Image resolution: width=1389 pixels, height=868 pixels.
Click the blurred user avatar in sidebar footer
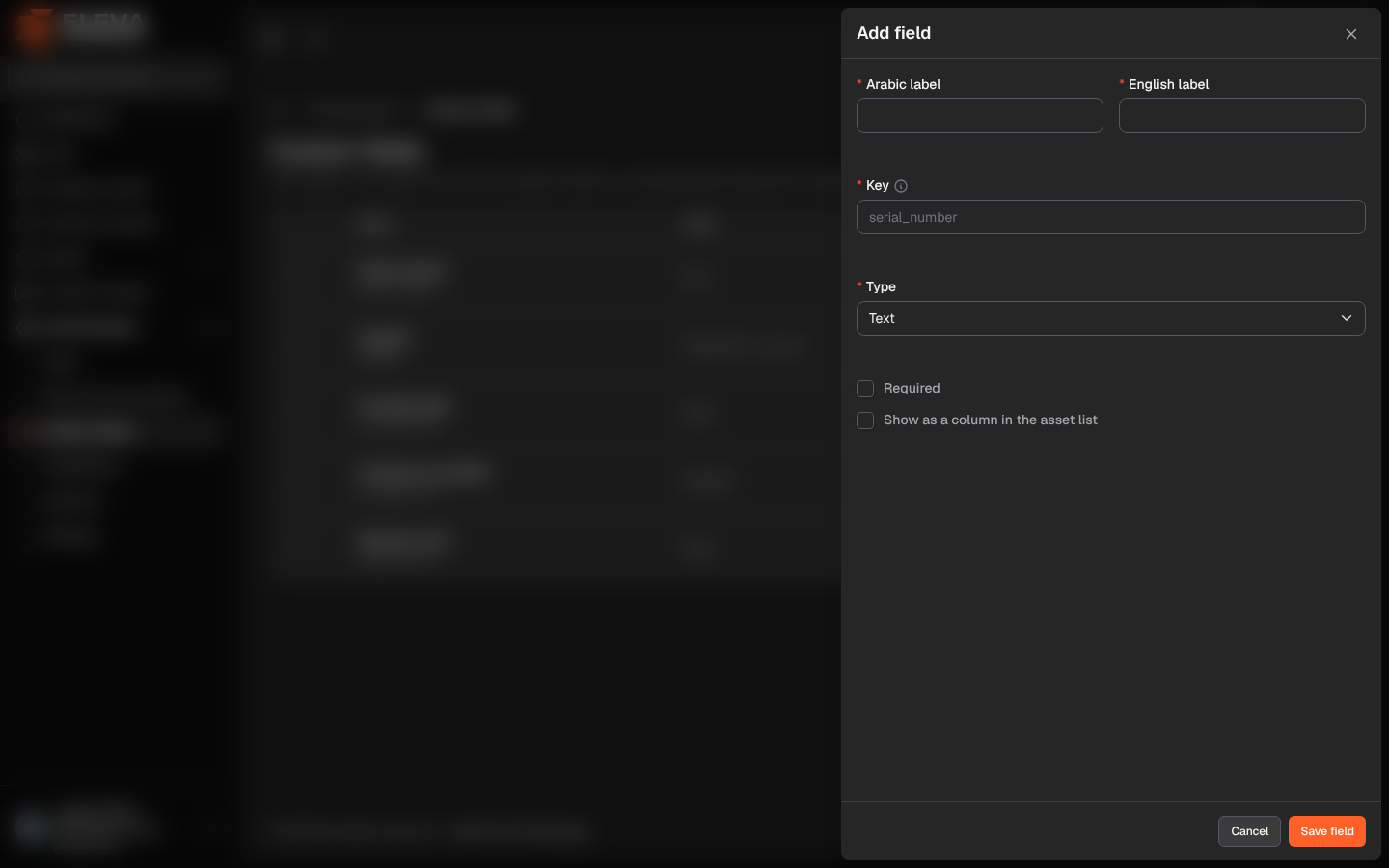(x=31, y=827)
